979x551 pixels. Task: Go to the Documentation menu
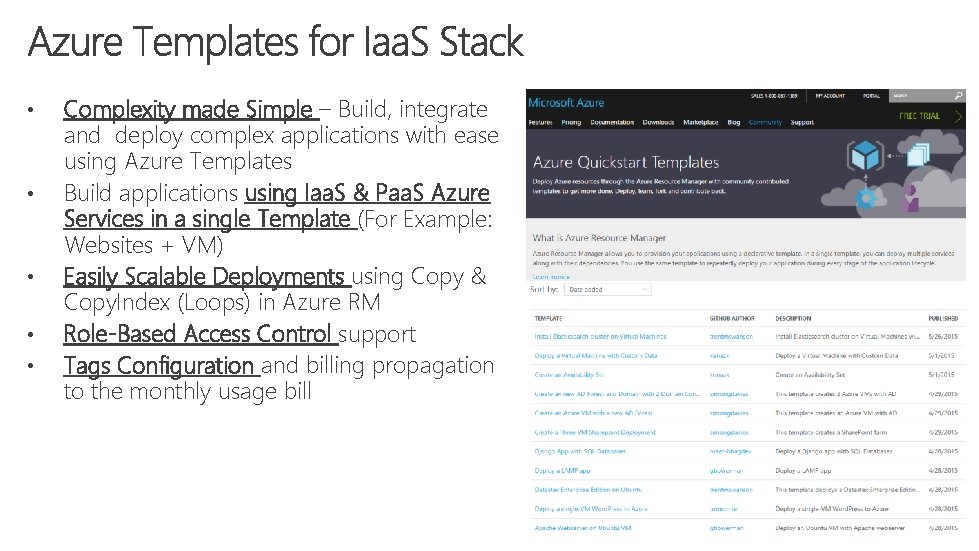click(x=612, y=122)
